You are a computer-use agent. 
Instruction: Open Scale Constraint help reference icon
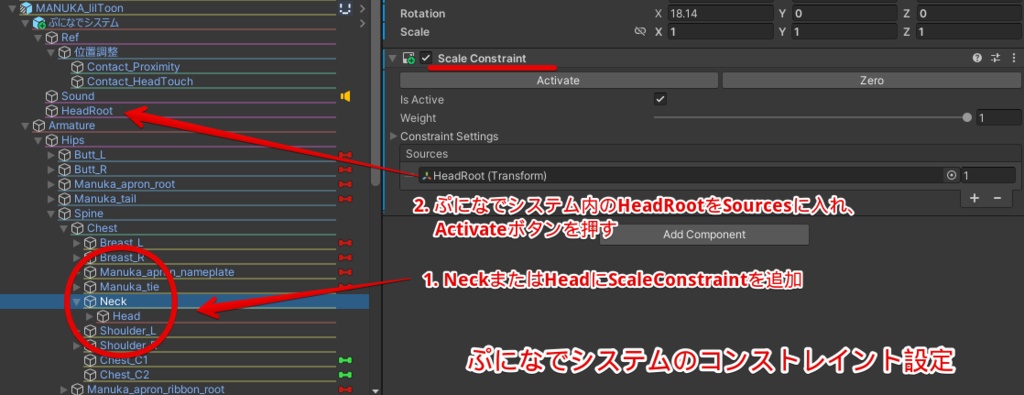(977, 58)
